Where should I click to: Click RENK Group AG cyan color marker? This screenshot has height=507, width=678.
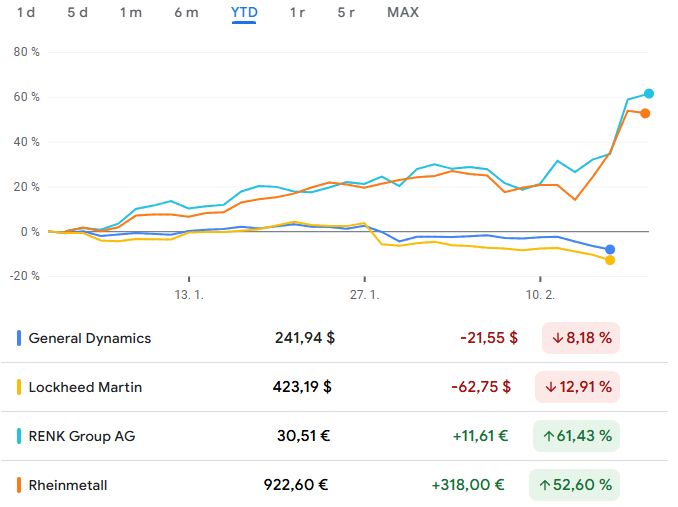click(x=19, y=436)
